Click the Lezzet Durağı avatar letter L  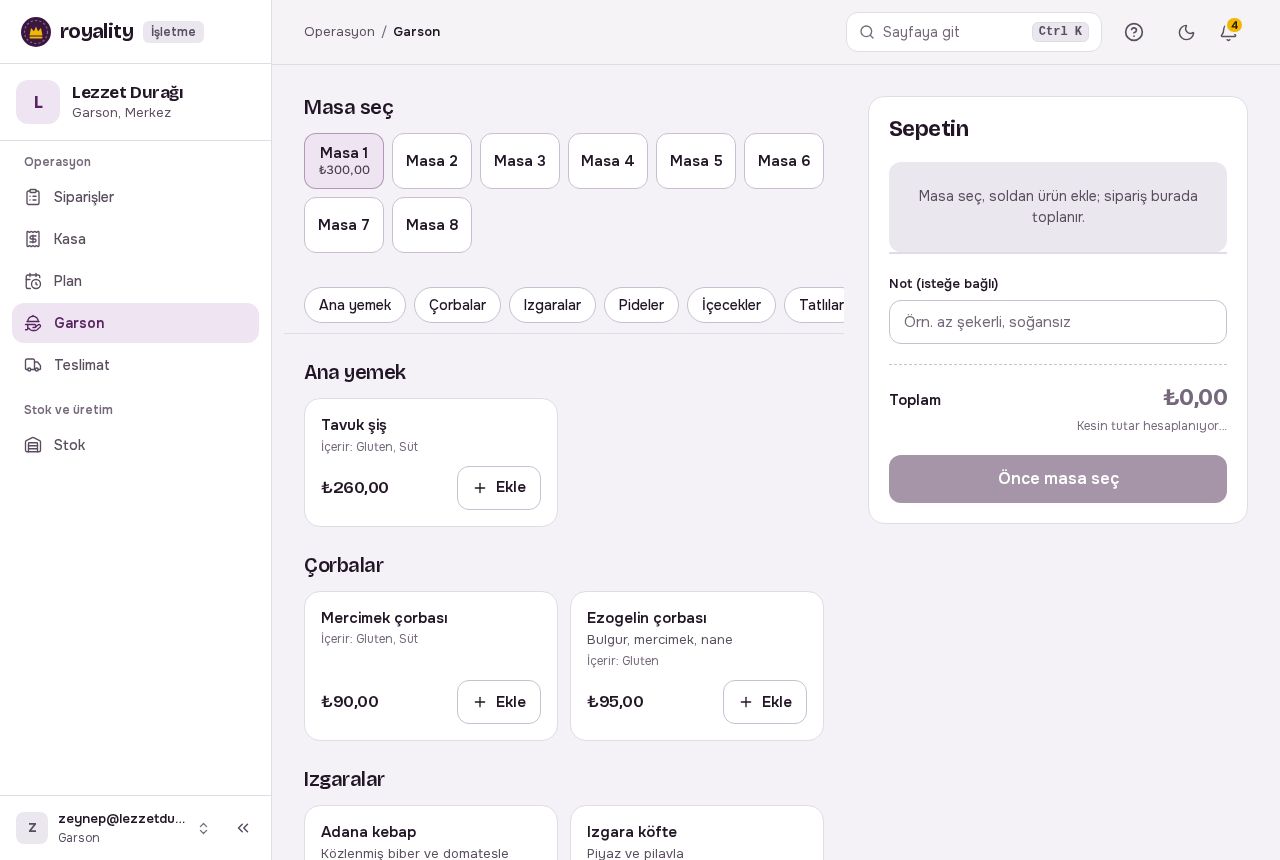38,102
